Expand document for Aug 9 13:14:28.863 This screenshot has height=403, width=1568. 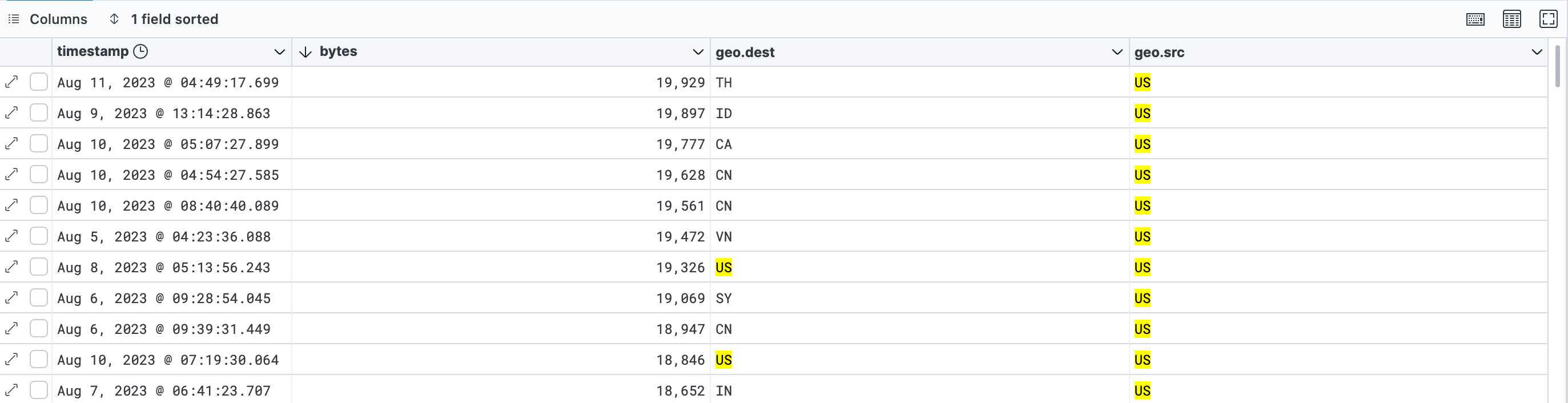click(x=11, y=113)
